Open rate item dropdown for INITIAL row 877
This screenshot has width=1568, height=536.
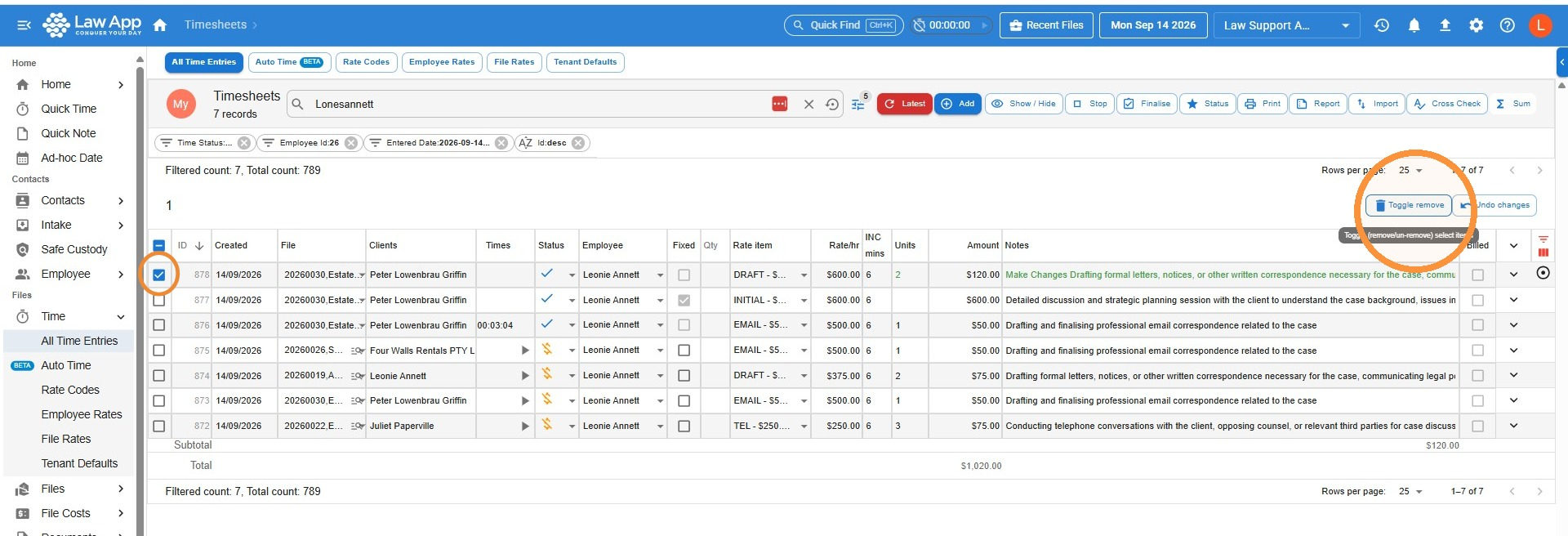[x=804, y=301]
